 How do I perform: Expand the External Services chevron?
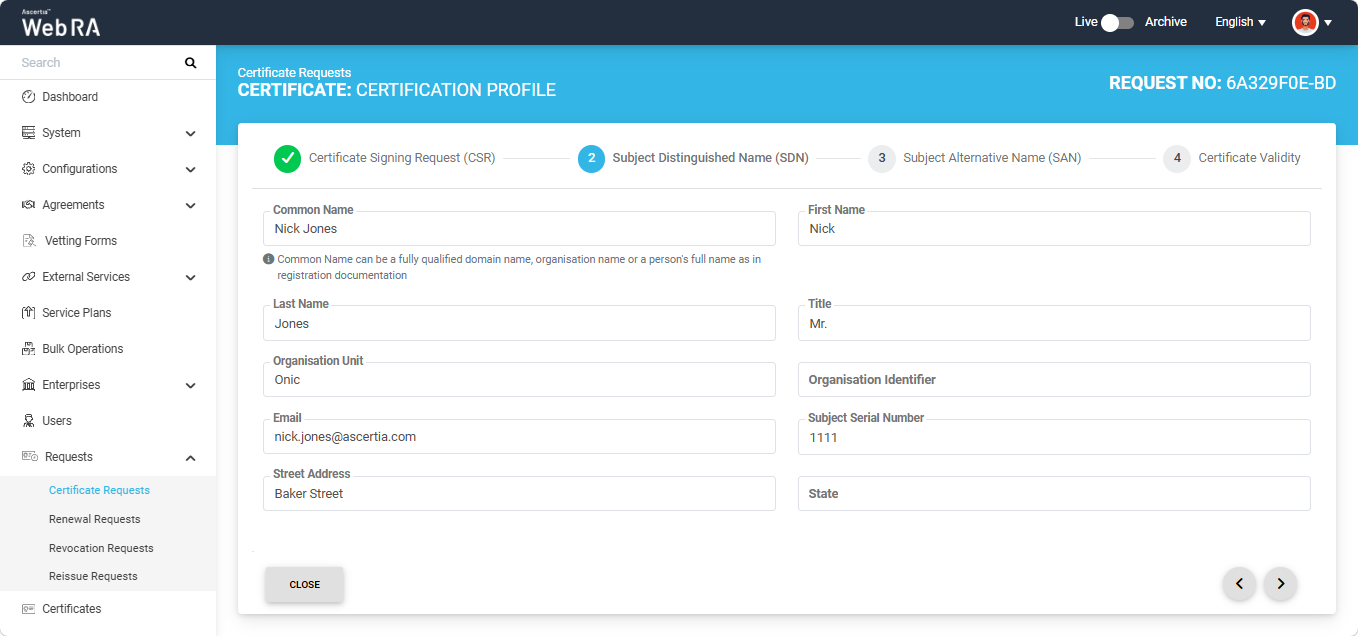point(191,278)
